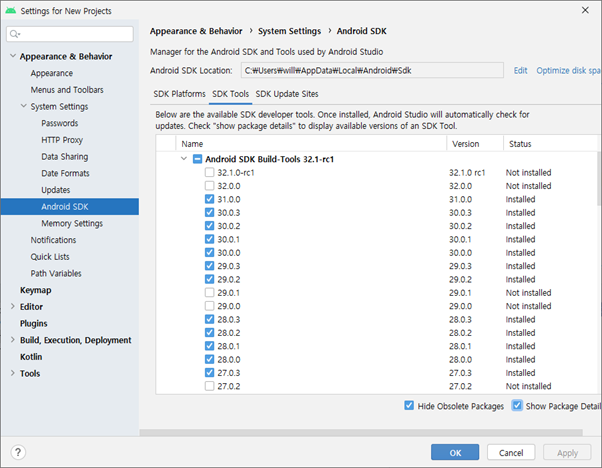Viewport: 602px width, 468px height.
Task: Check the 32.0.0 build-tools checkbox
Action: [209, 186]
